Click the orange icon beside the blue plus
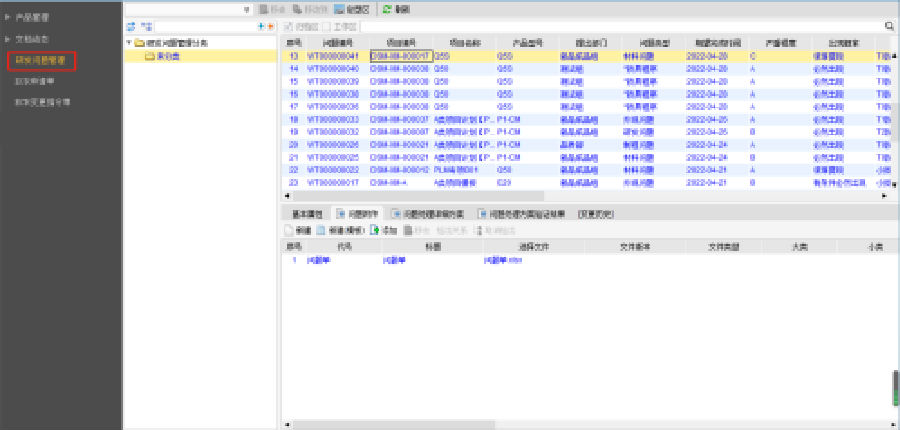900x430 pixels. point(270,25)
